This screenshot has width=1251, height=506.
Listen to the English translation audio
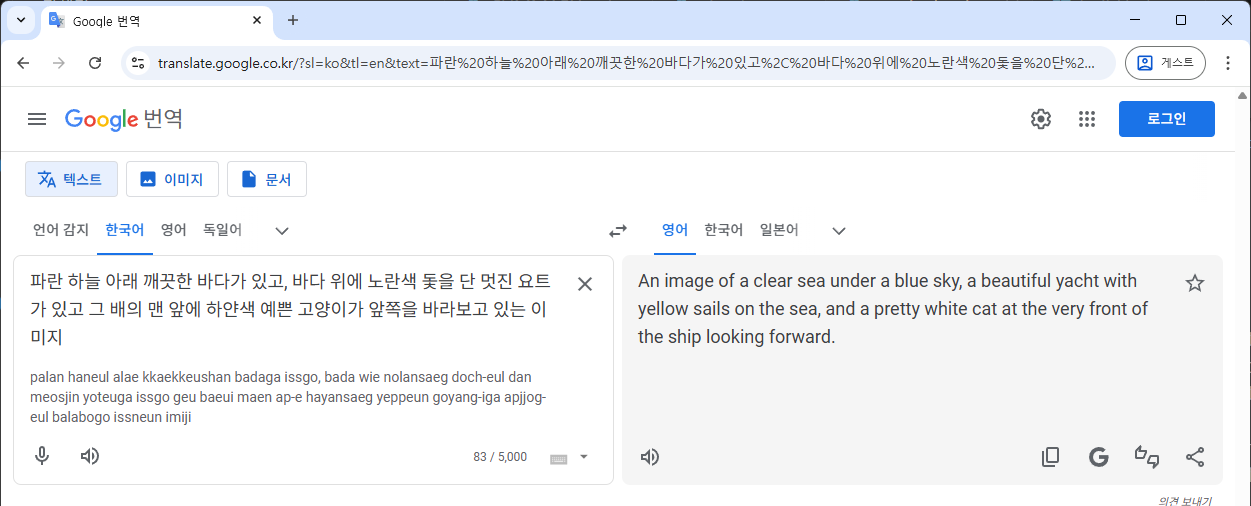(650, 457)
